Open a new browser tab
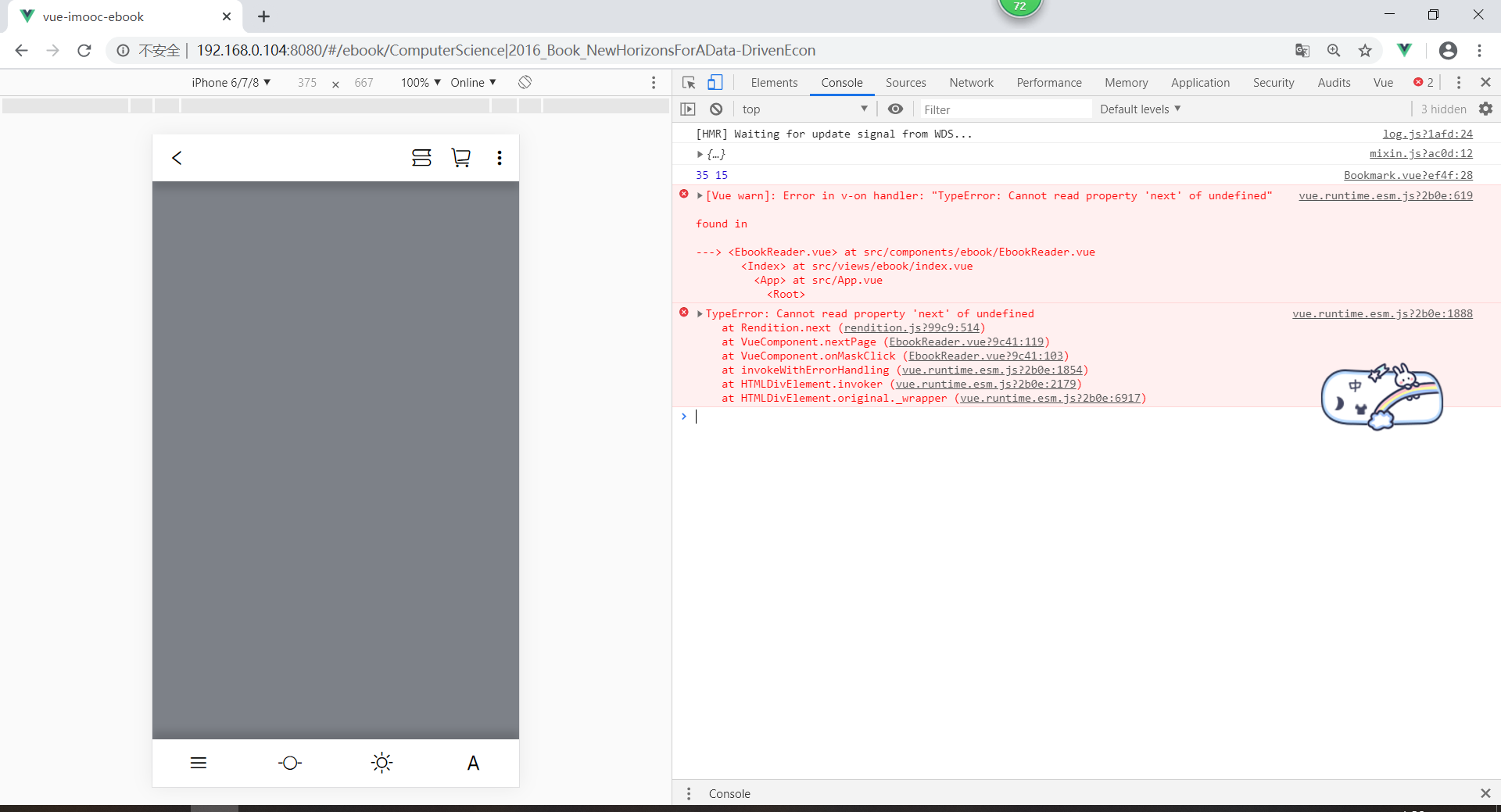Screen dimensions: 1501x812 click(x=264, y=16)
